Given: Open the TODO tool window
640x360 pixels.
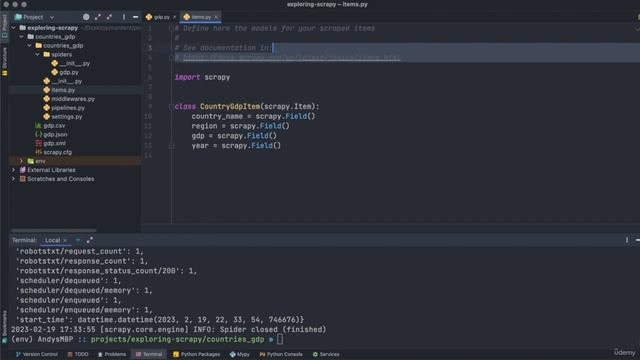Looking at the screenshot, I should [78, 354].
